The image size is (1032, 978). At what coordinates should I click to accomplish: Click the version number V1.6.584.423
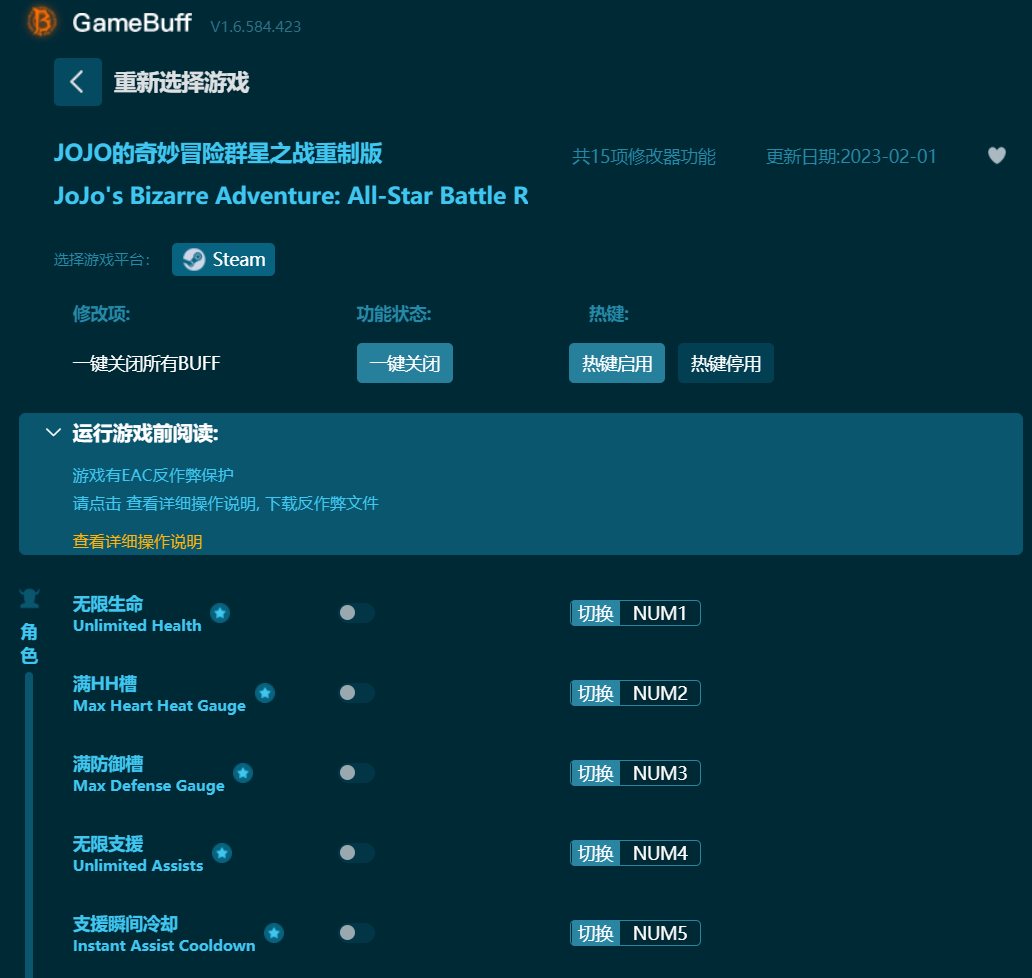tap(255, 26)
